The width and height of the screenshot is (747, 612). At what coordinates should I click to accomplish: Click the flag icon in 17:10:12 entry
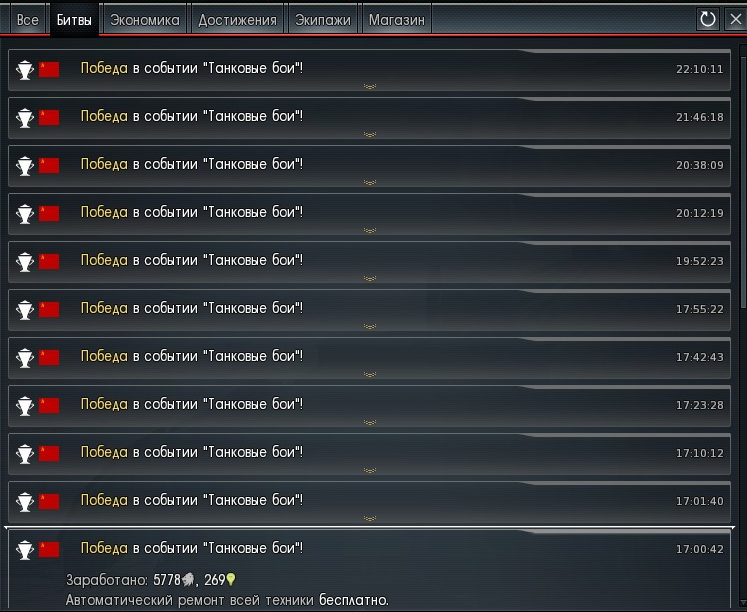click(x=49, y=453)
